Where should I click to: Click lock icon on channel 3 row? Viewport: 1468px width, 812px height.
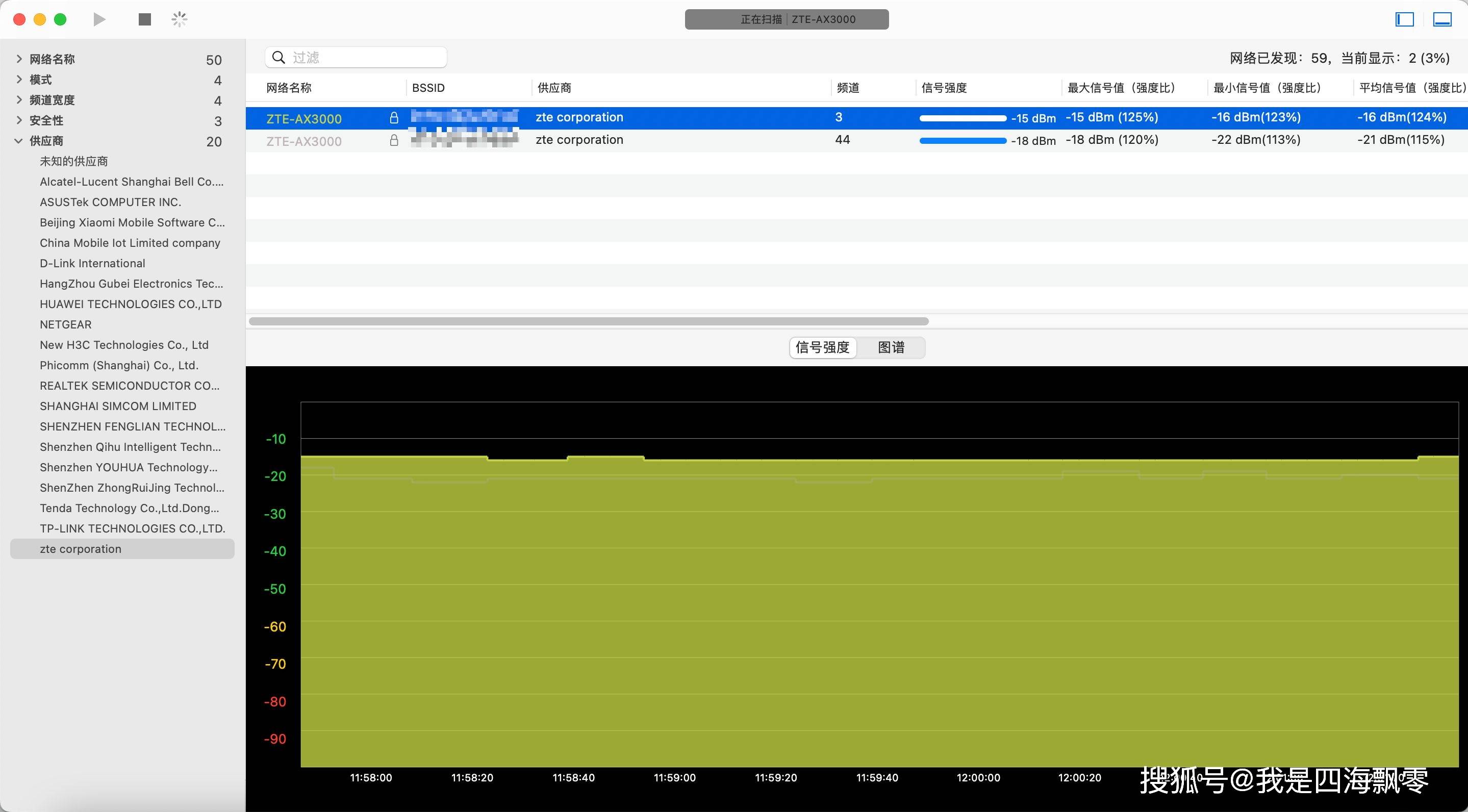[x=394, y=118]
